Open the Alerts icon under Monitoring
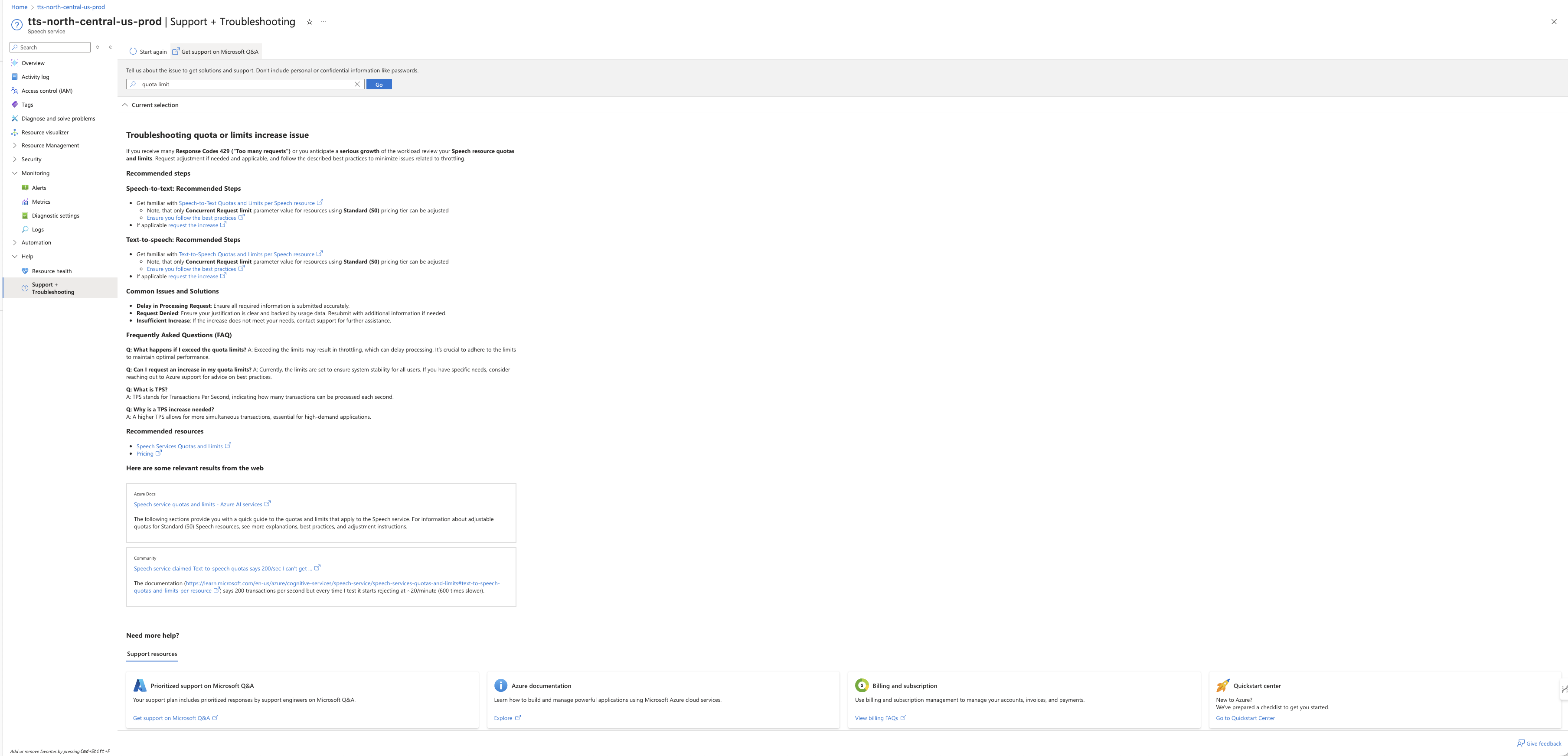 [x=25, y=188]
